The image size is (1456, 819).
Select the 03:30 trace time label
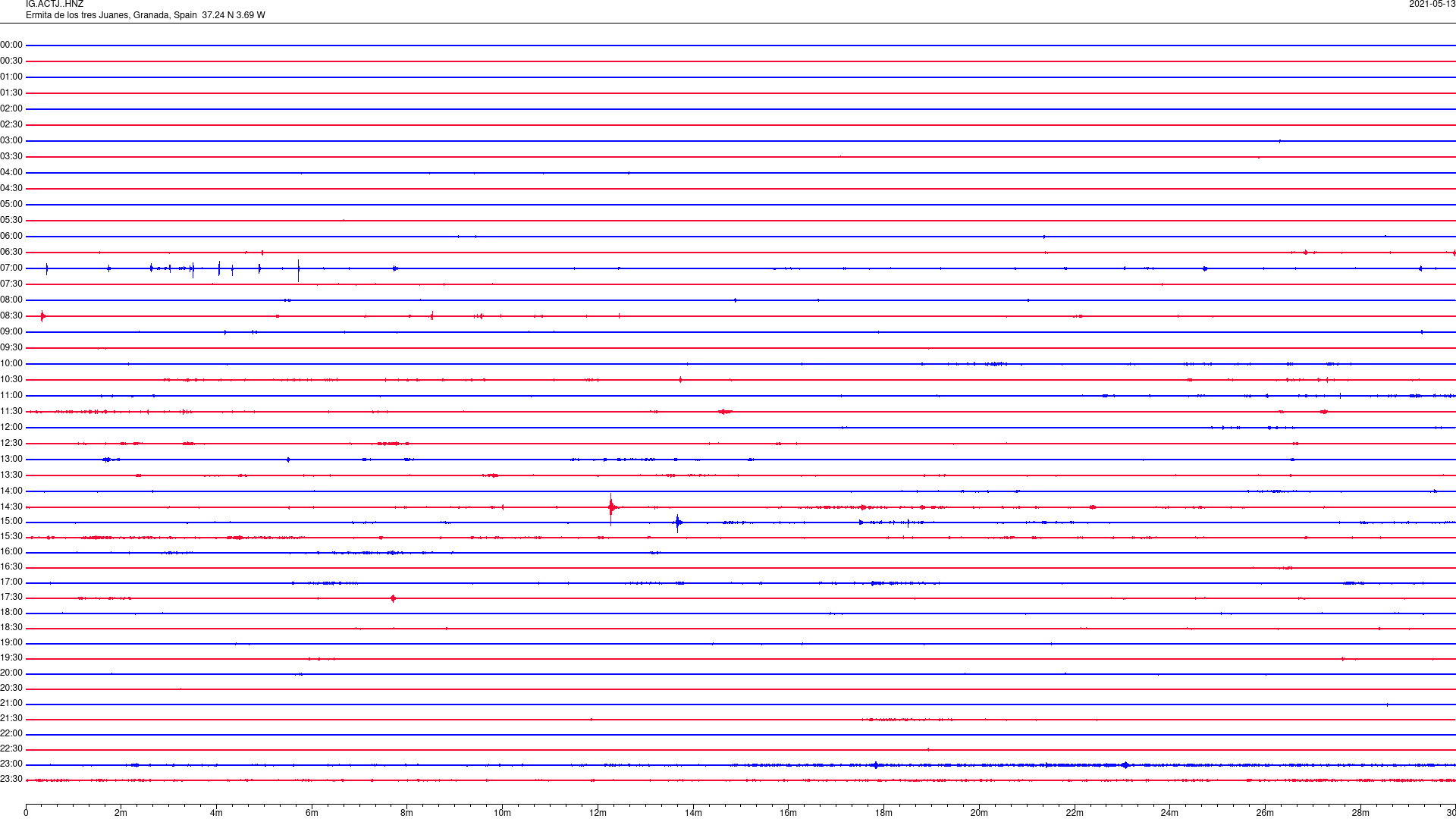11,157
